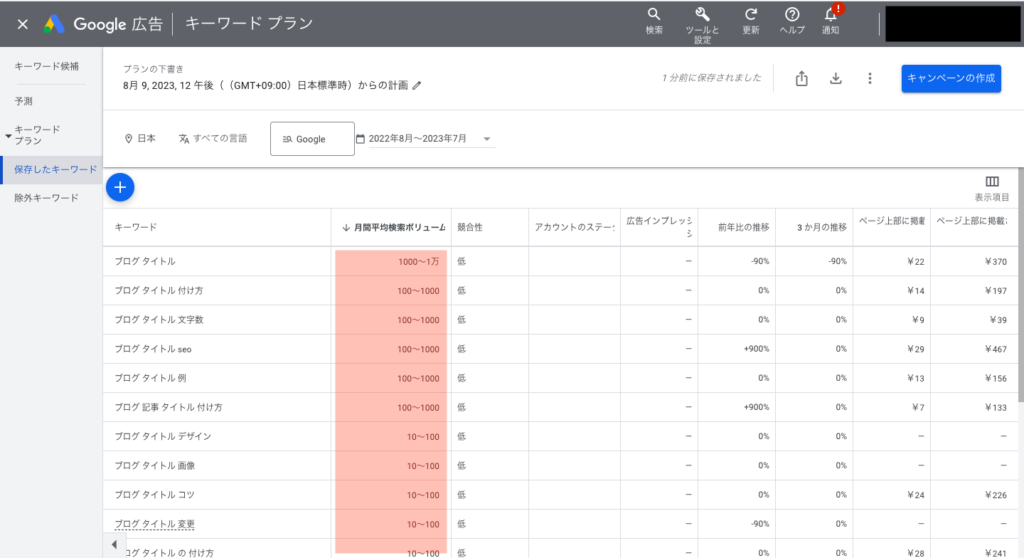Click the キャンペーンの作成 button
This screenshot has height=558, width=1024.
pyautogui.click(x=950, y=79)
